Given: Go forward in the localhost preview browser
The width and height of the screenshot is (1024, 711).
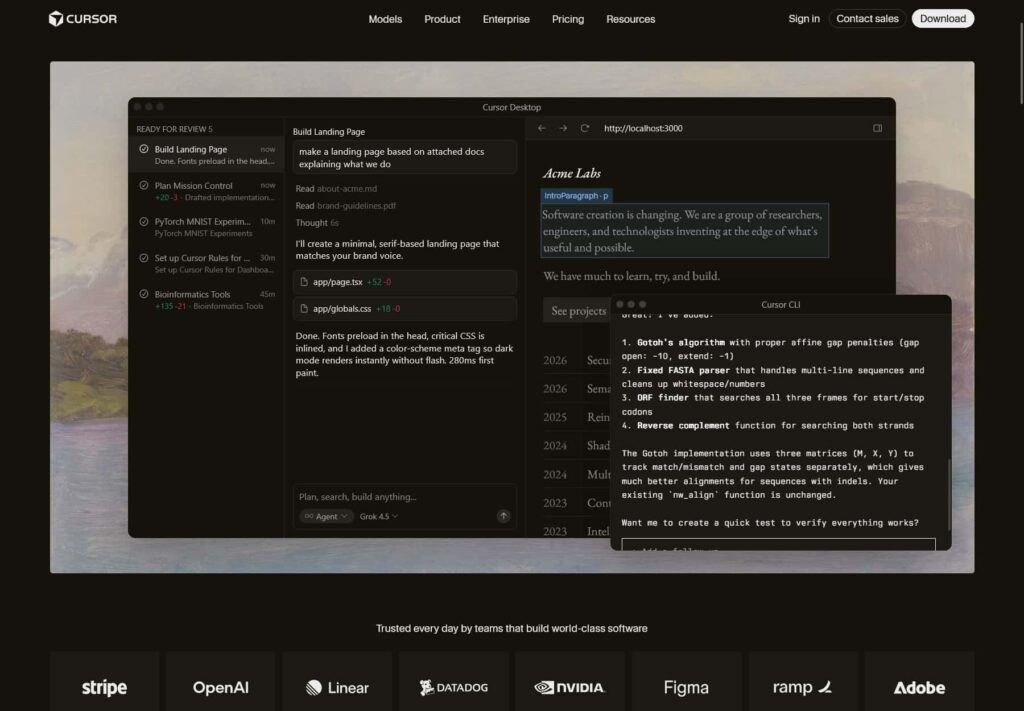Looking at the screenshot, I should tap(563, 129).
